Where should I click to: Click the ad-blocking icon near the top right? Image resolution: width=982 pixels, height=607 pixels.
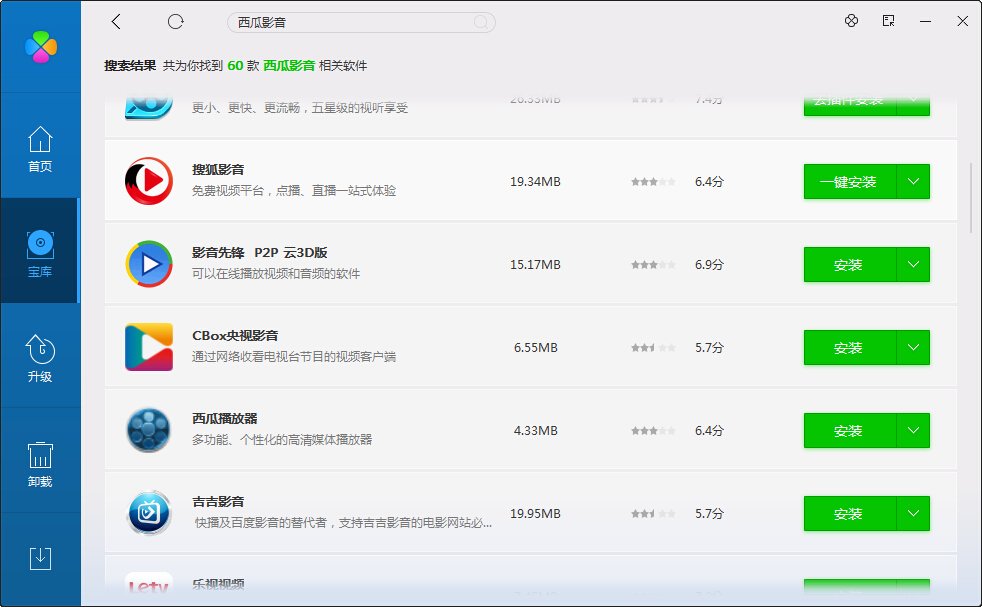(851, 21)
